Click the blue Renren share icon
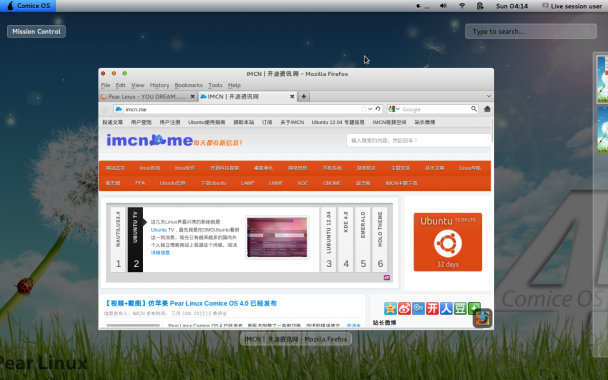 point(446,309)
